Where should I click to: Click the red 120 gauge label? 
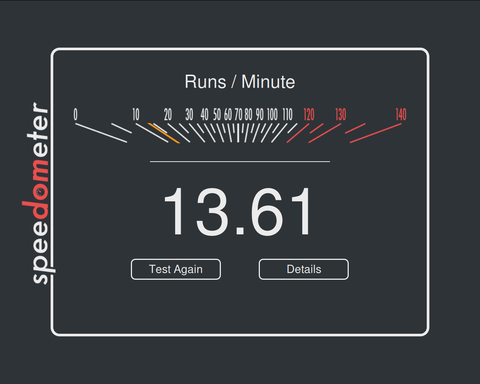(x=309, y=114)
